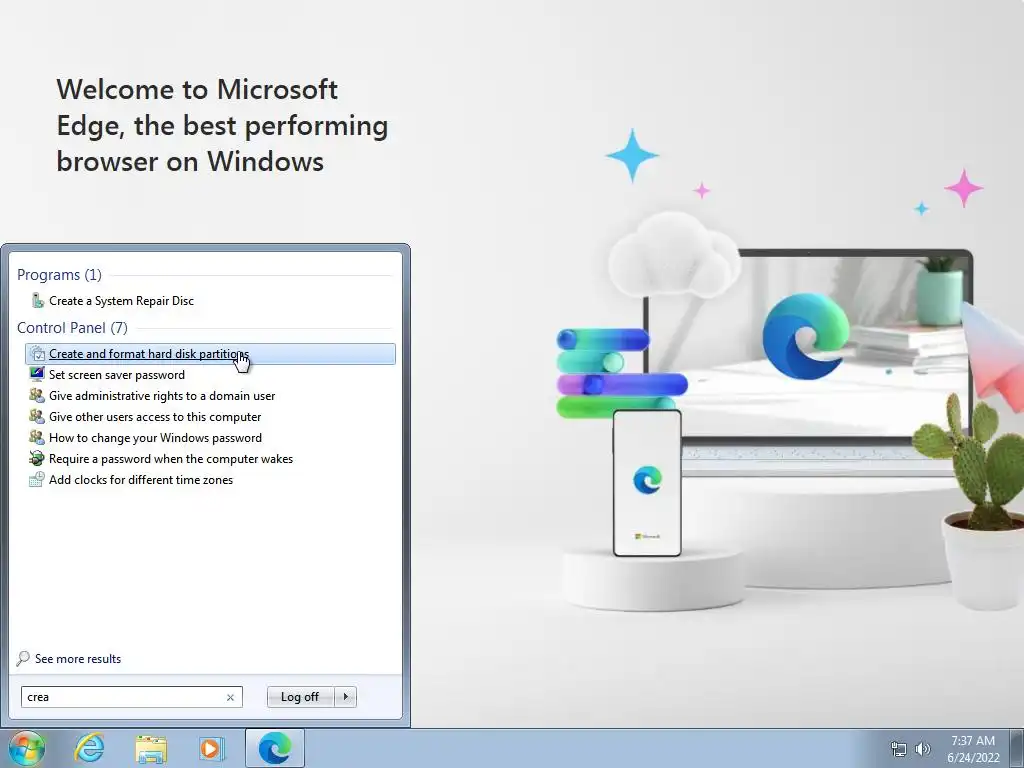1024x768 pixels.
Task: Open Create and format hard disk partitions
Action: (210, 354)
